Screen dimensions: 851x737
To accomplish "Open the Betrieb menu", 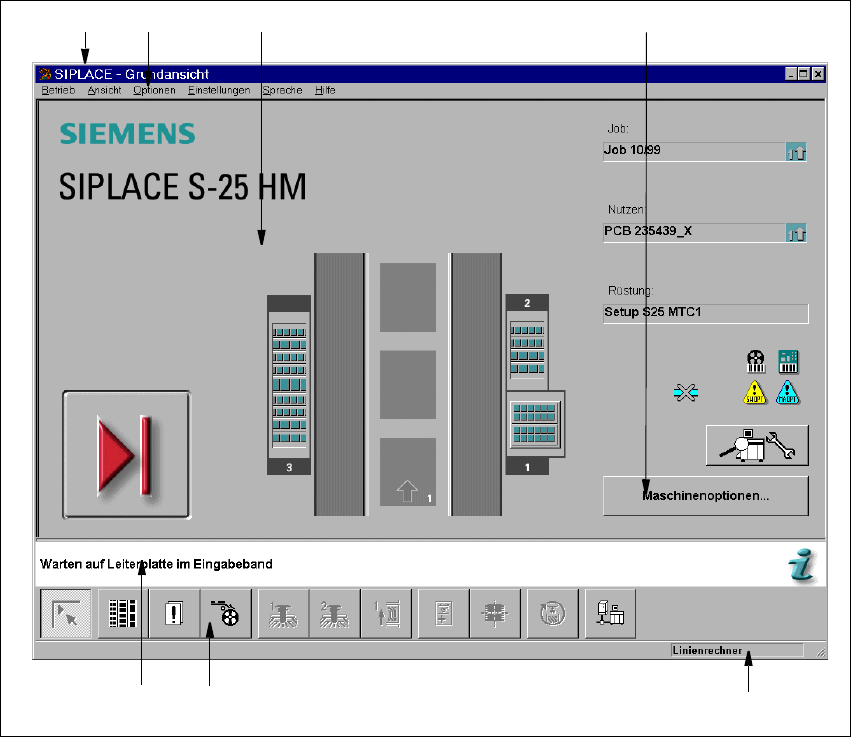I will [x=58, y=91].
